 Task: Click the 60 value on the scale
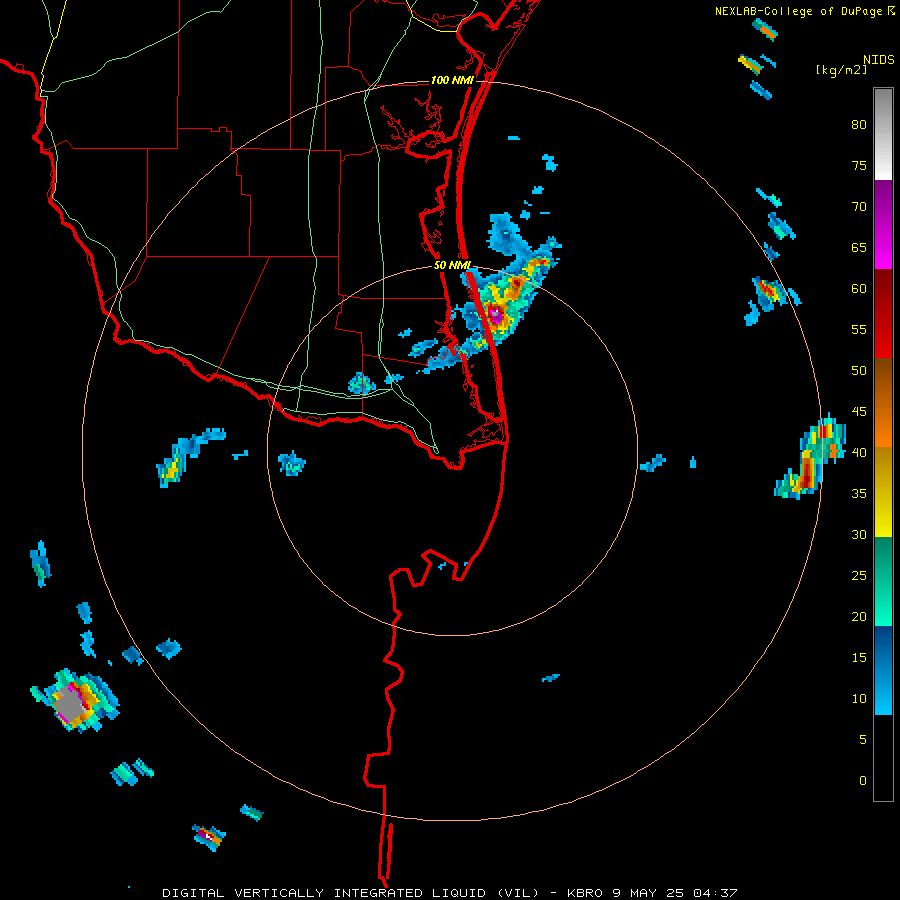point(859,289)
